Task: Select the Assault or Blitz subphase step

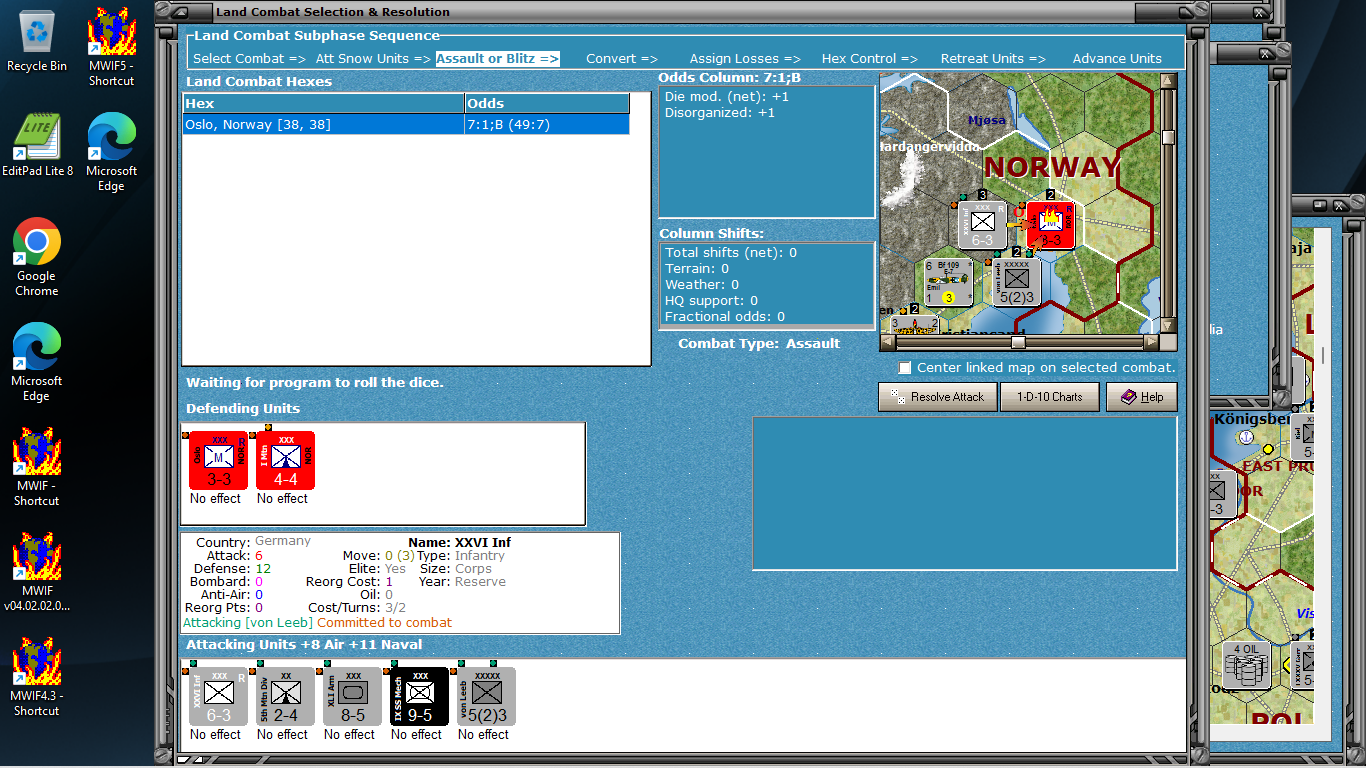Action: pos(498,59)
